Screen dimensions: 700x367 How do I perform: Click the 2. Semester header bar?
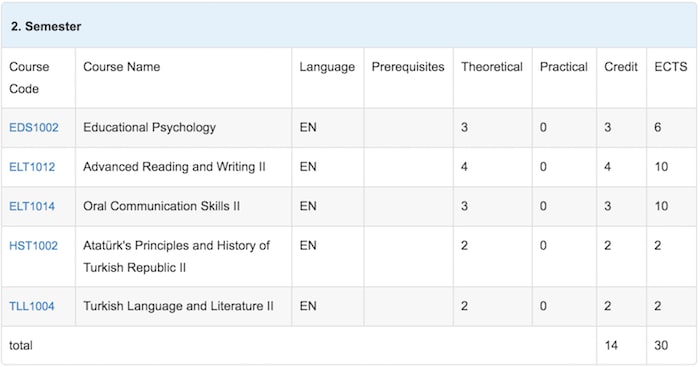point(349,26)
